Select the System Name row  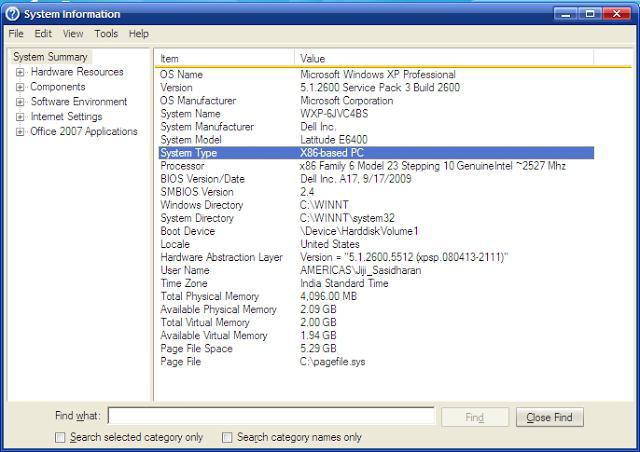tap(376, 114)
